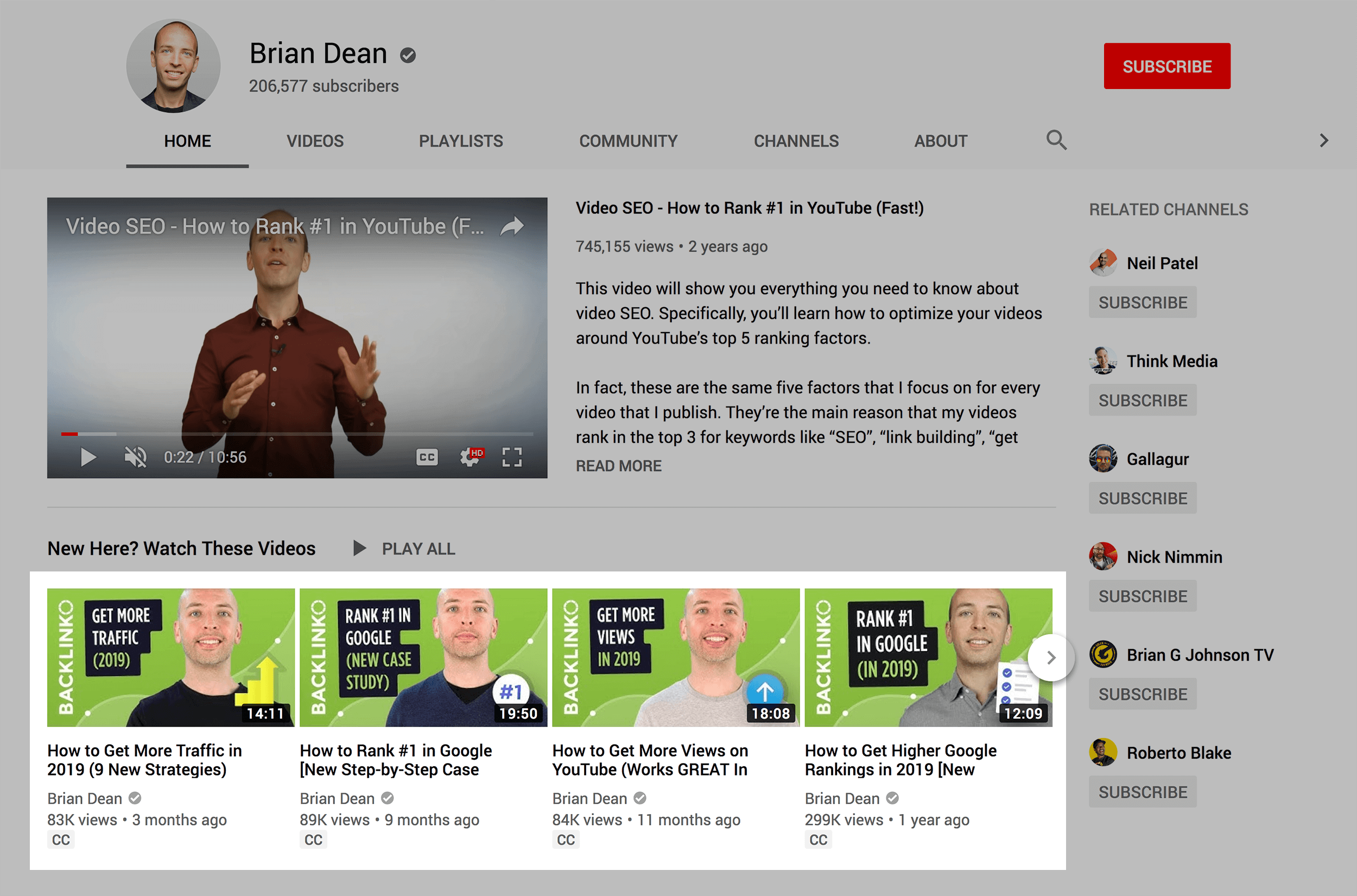Switch the featured video to fullscreen
The height and width of the screenshot is (896, 1357).
[x=512, y=457]
